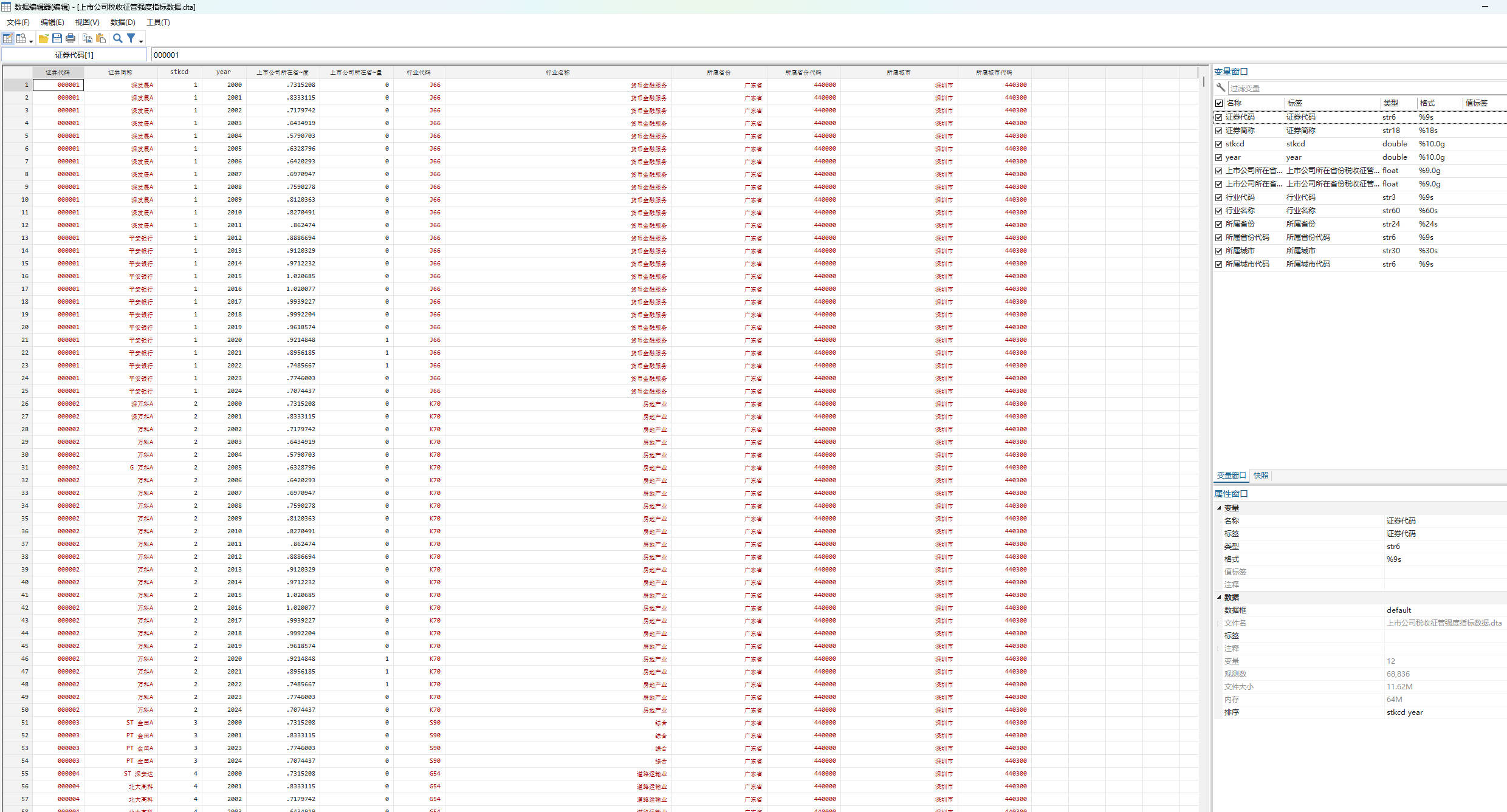Open dropdown arrow beside browse mode icon
The image size is (1507, 812).
click(x=31, y=41)
